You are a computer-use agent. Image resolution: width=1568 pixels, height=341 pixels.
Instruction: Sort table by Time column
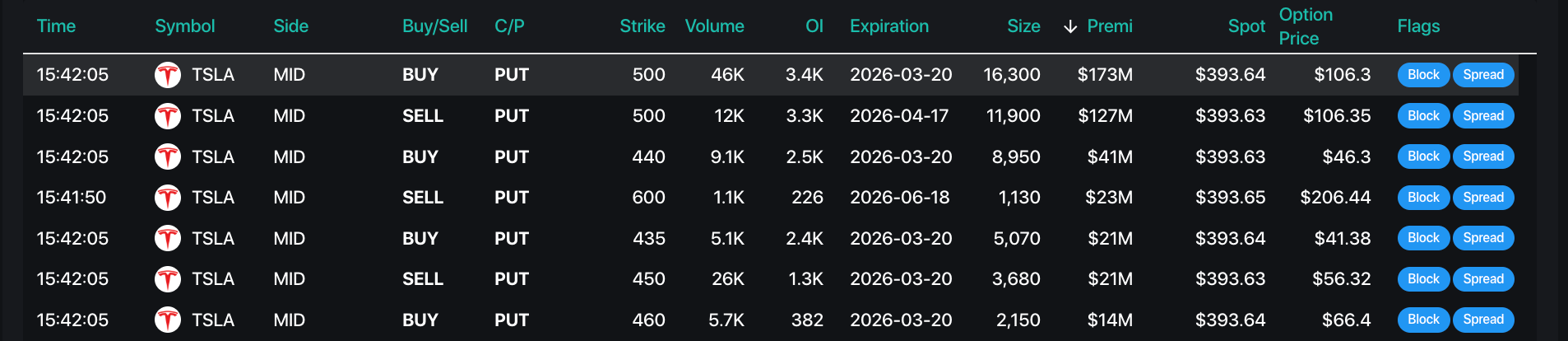pos(56,26)
